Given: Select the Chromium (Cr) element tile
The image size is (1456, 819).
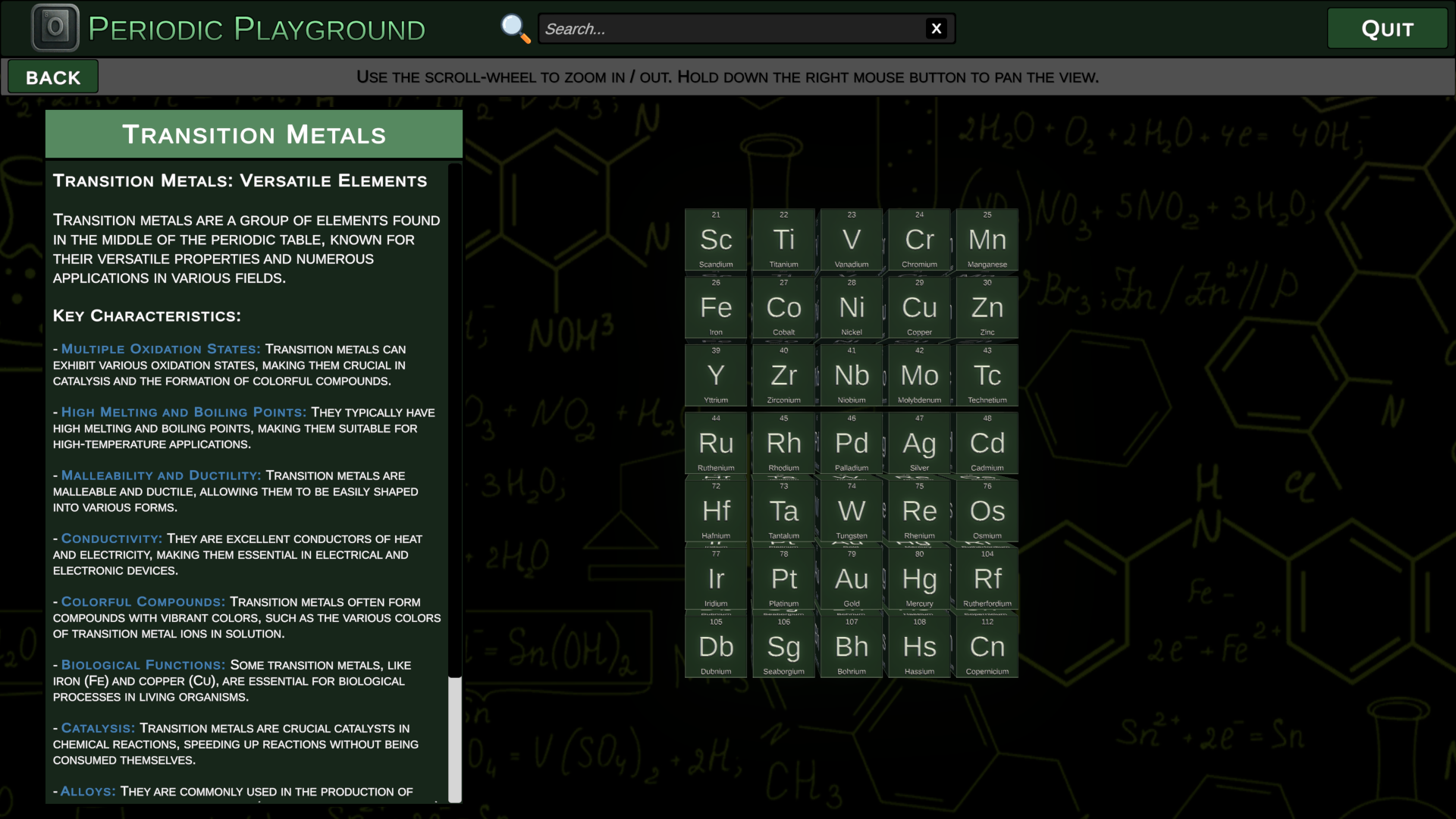Looking at the screenshot, I should [x=919, y=240].
